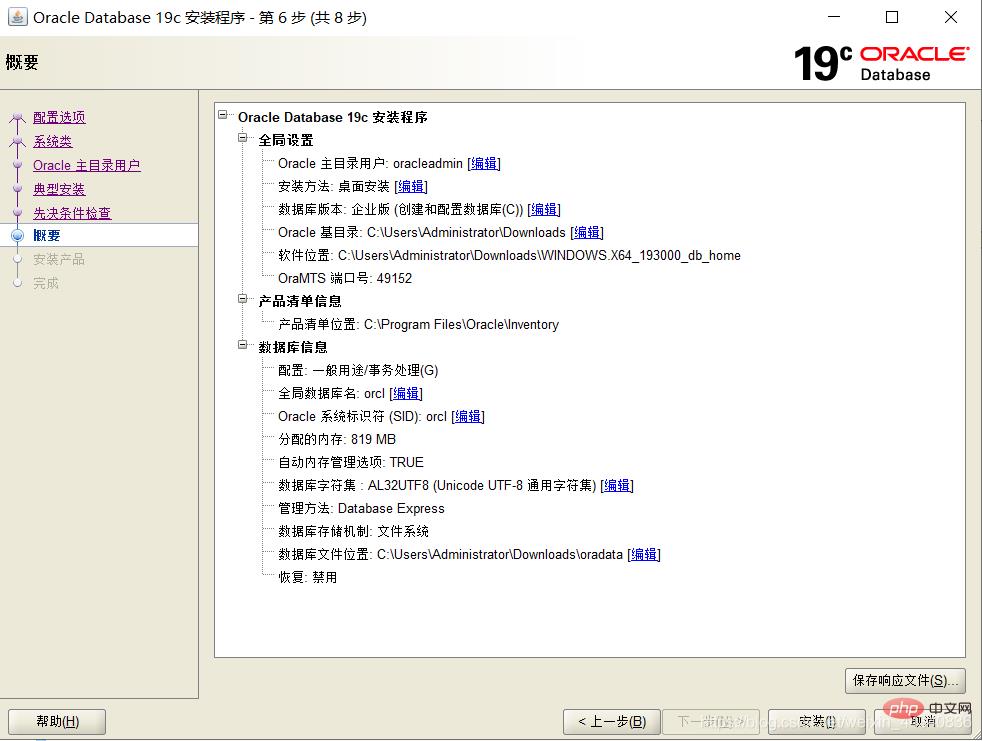Edit the 数据库字符集 AL32UTF8 setting
Image resolution: width=982 pixels, height=741 pixels.
pos(617,485)
